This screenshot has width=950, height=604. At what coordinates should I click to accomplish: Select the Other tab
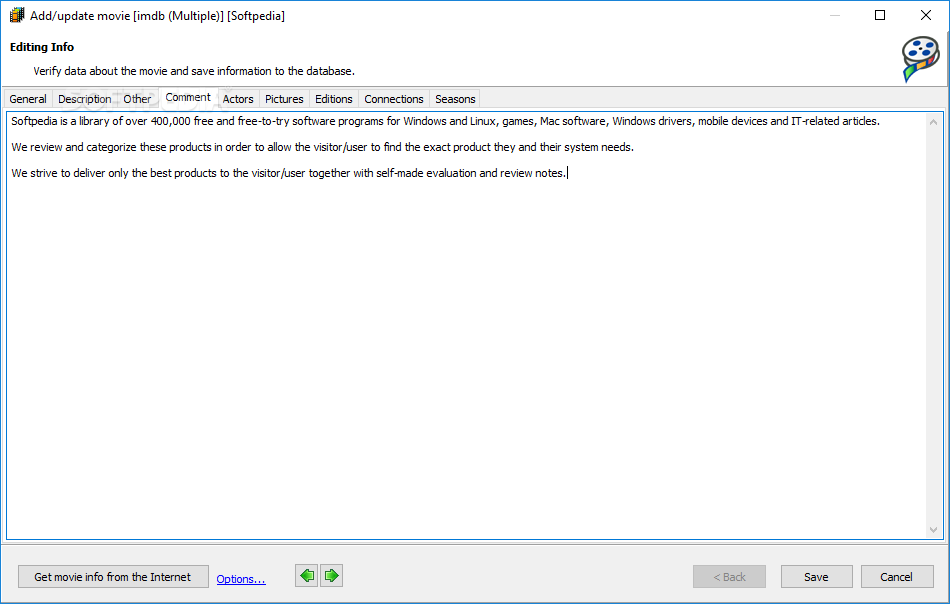(x=138, y=99)
